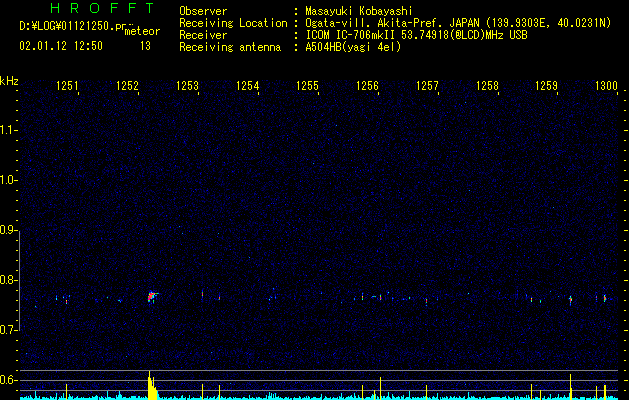This screenshot has height=400, width=629.
Task: Click the 'Observer' field label
Action: [x=203, y=11]
